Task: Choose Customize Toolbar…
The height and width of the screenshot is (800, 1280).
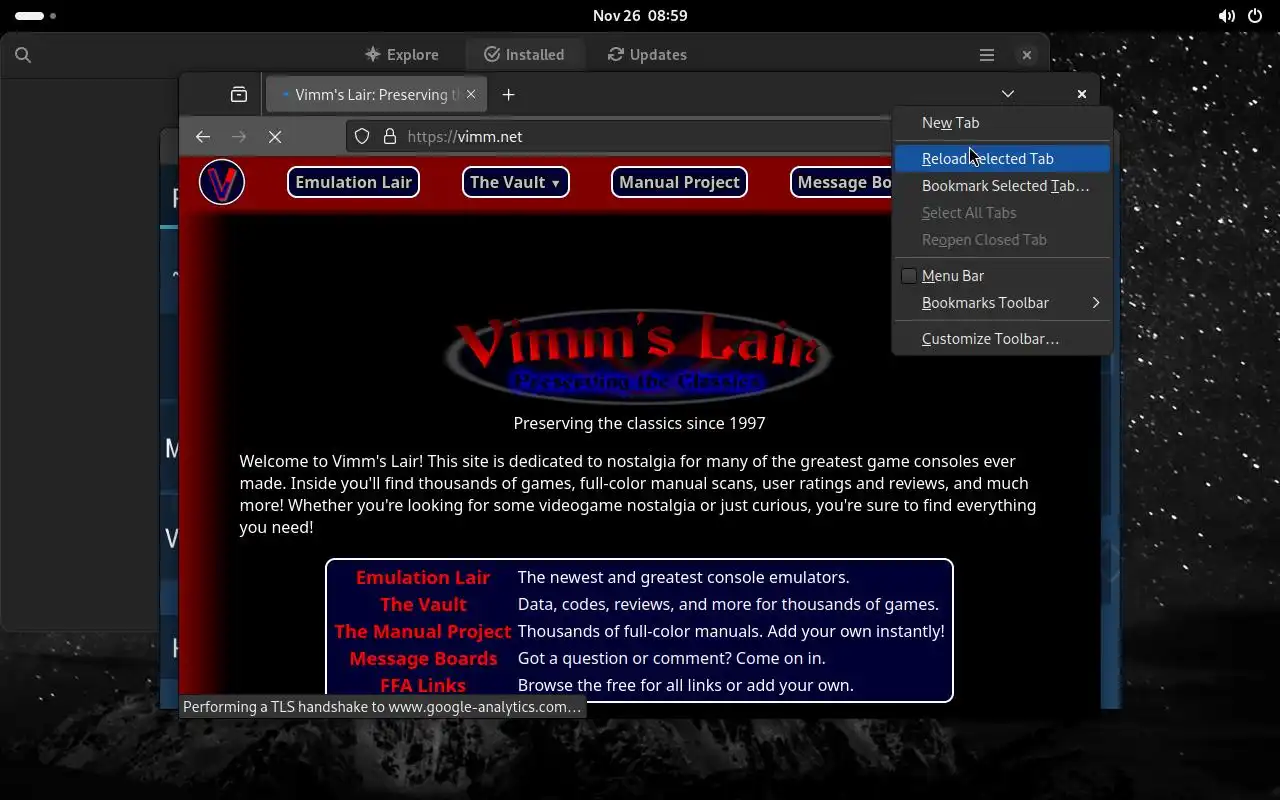Action: click(1002, 339)
